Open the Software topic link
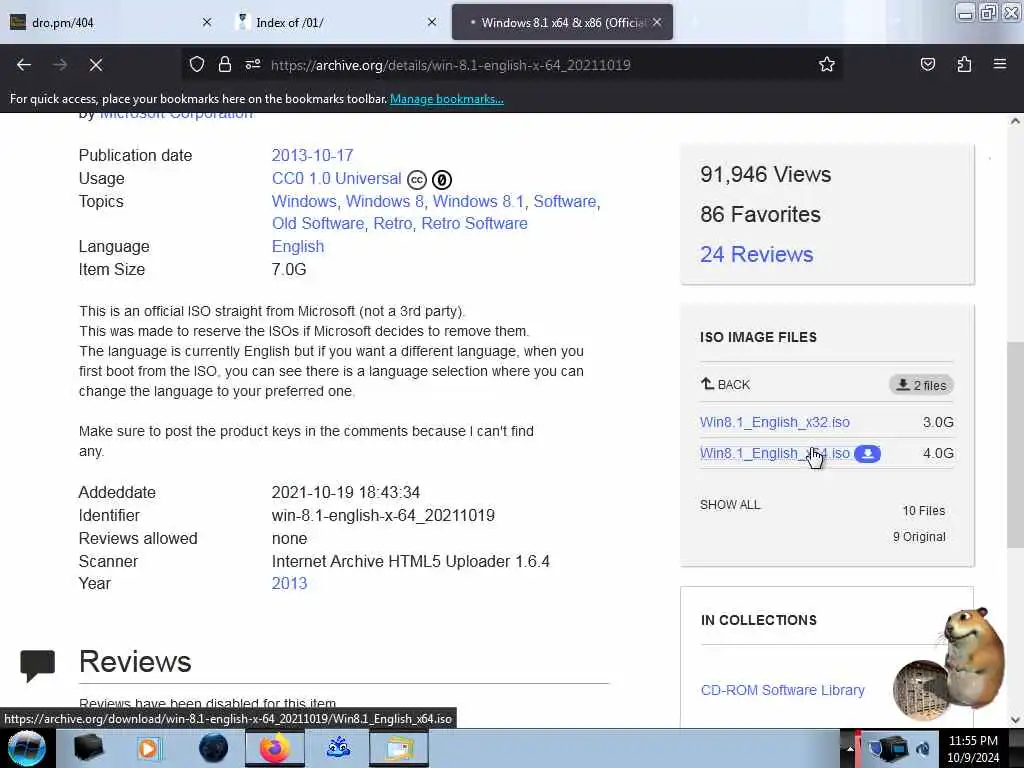Viewport: 1024px width, 768px height. [565, 201]
